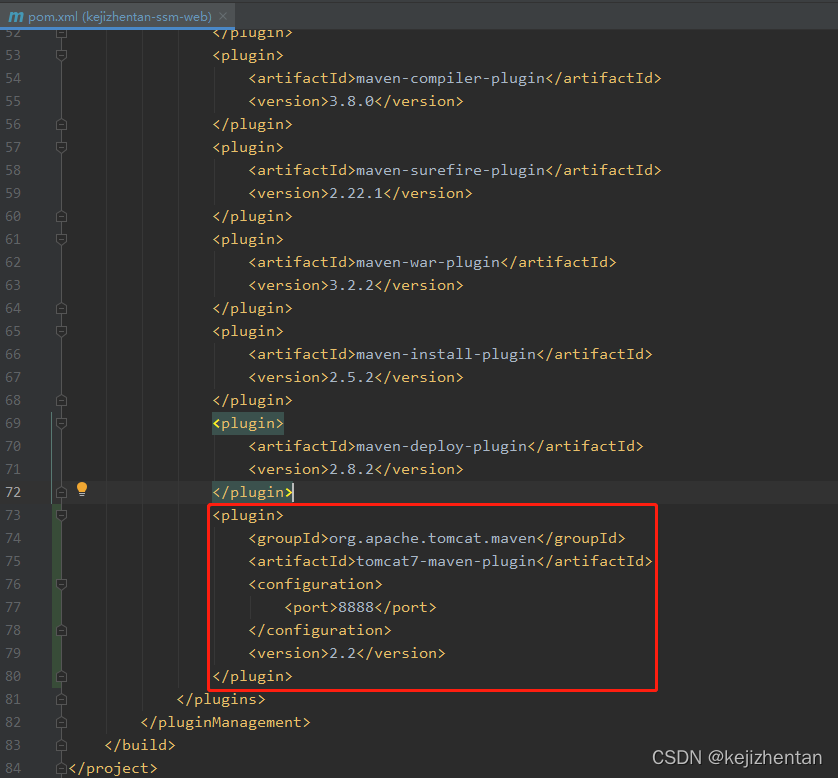Collapse the plugin block at its line 64 end marker

click(61, 308)
